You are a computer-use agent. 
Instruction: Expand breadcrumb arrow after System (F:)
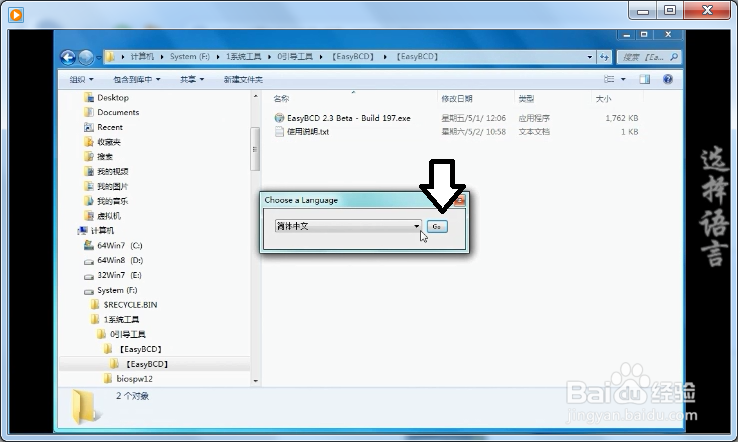click(218, 57)
